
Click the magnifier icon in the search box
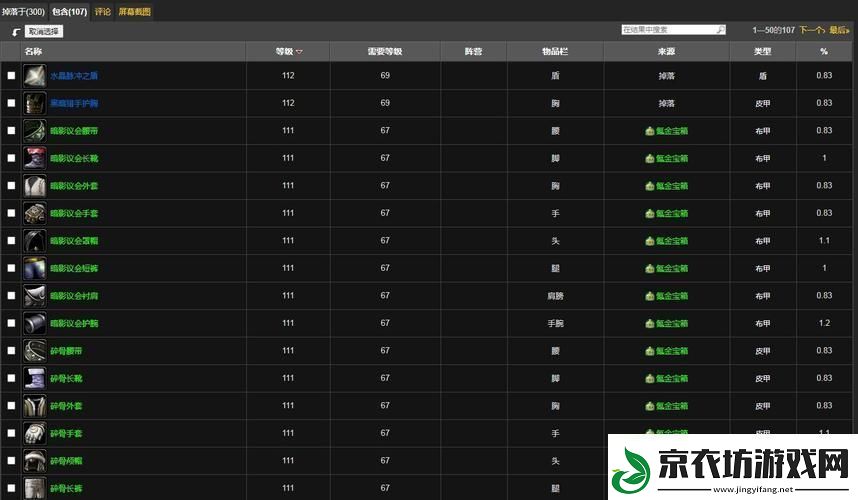(x=721, y=30)
